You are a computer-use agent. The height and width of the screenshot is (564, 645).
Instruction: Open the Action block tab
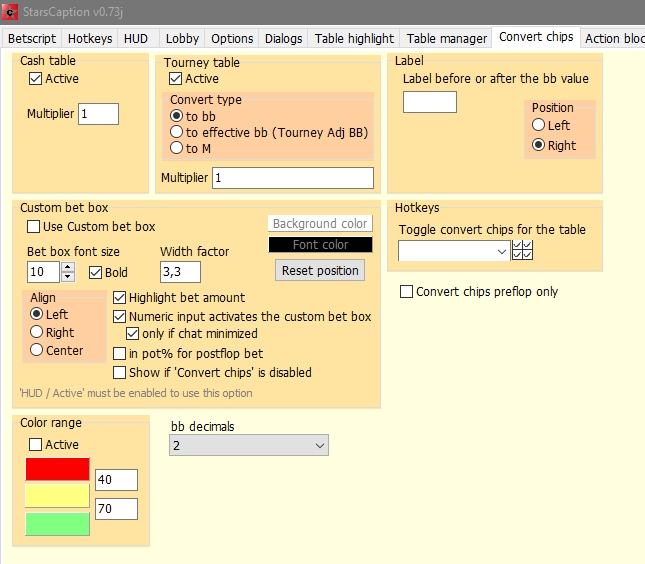coord(613,38)
